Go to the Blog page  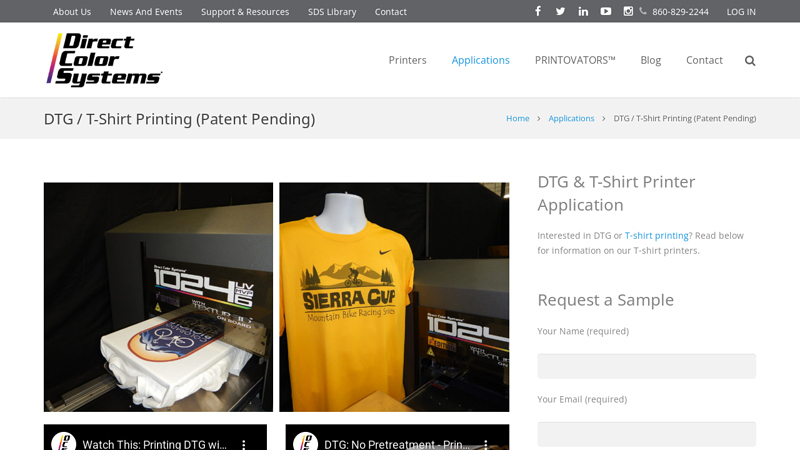(x=651, y=60)
